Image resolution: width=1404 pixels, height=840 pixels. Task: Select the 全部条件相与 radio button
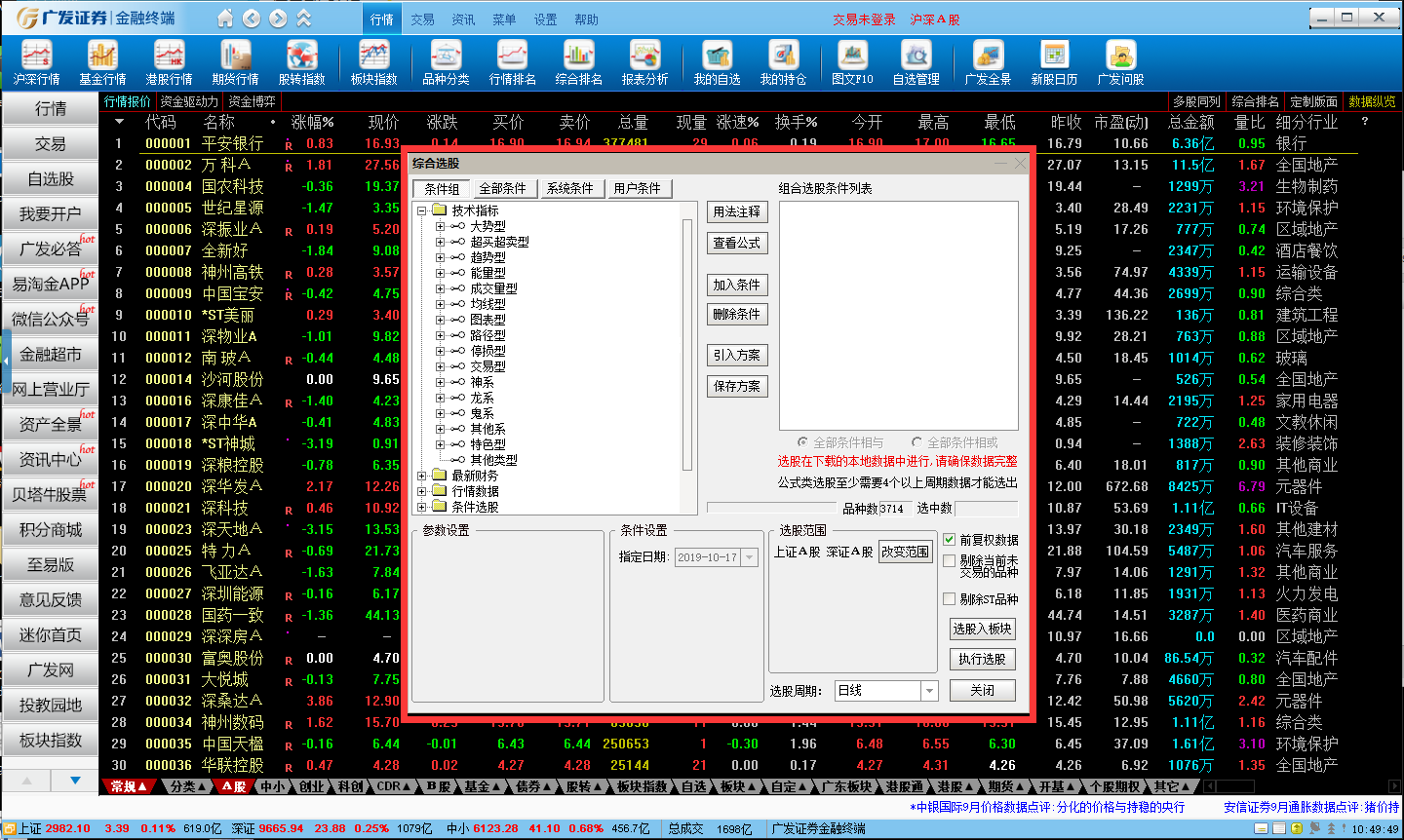pos(802,441)
